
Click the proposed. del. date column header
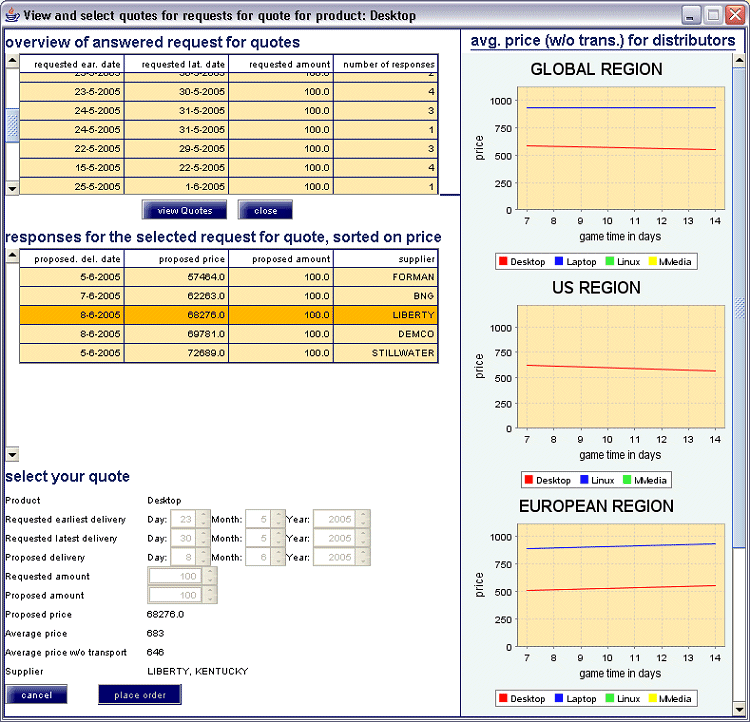click(72, 259)
